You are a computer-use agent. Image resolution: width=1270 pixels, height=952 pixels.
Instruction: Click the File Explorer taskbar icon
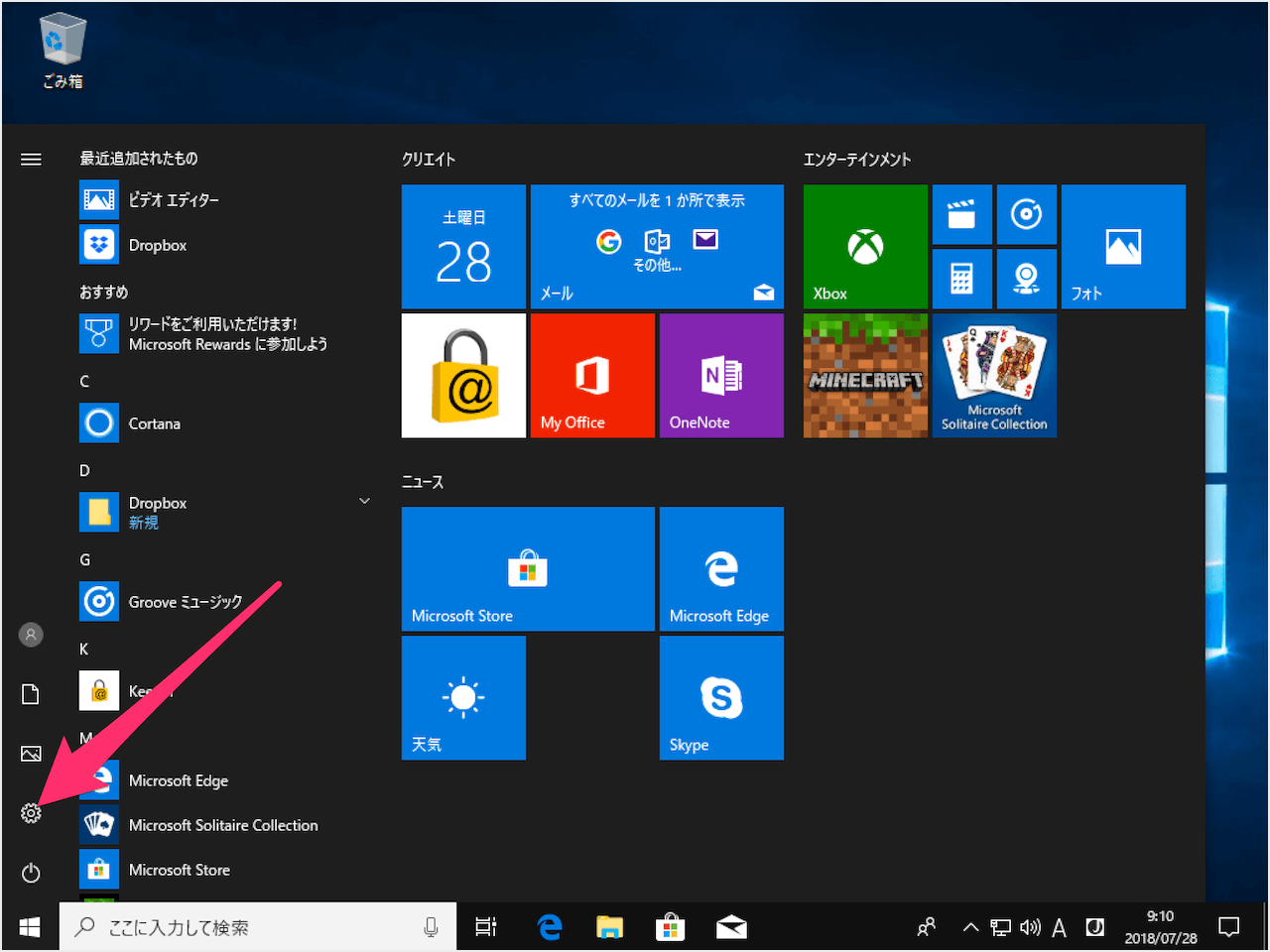coord(609,927)
